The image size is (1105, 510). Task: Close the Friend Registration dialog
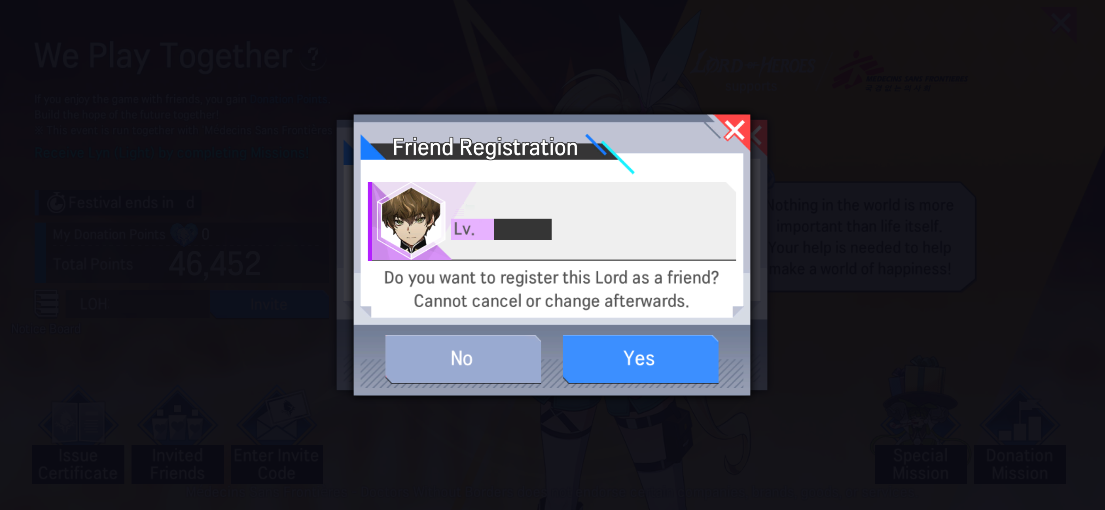point(734,130)
